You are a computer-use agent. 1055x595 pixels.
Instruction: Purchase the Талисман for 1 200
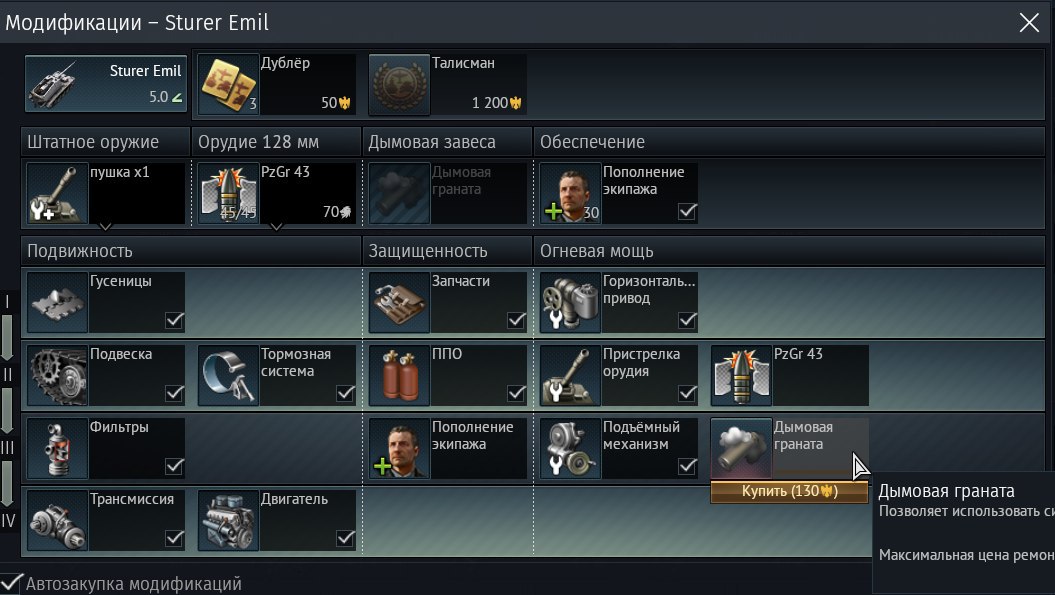tap(447, 84)
